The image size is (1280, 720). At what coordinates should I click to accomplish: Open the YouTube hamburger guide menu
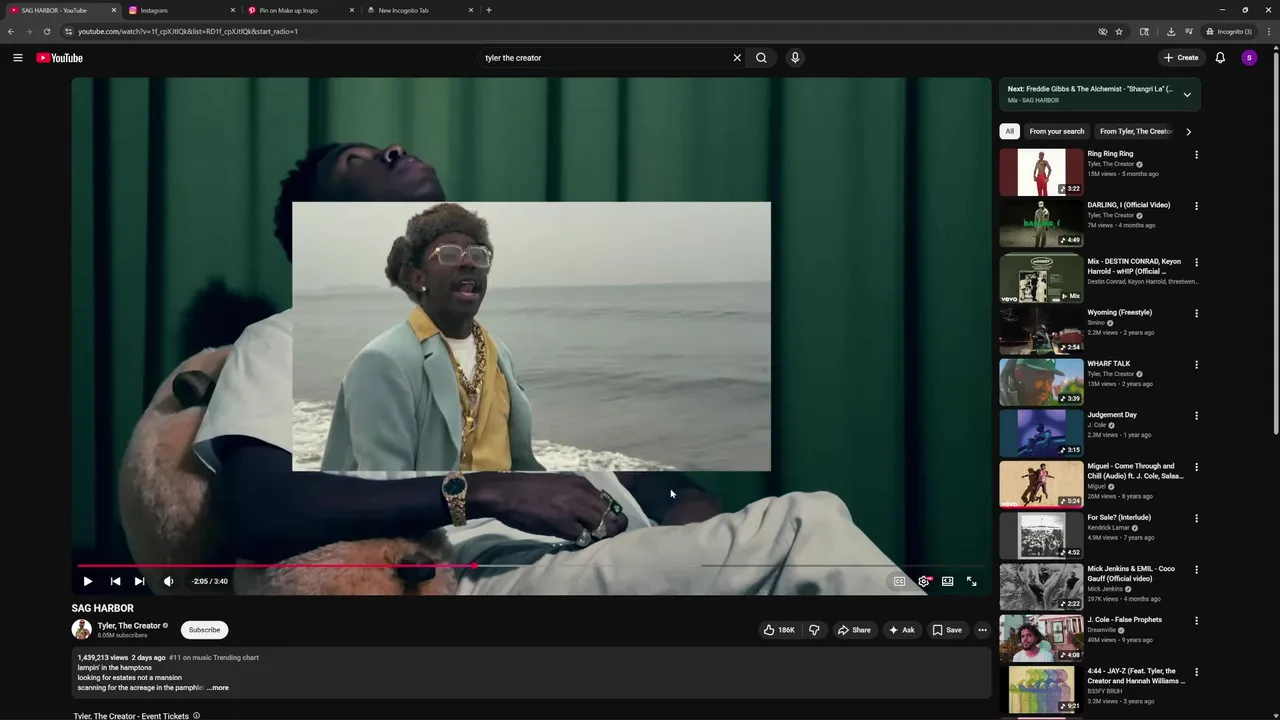(17, 58)
